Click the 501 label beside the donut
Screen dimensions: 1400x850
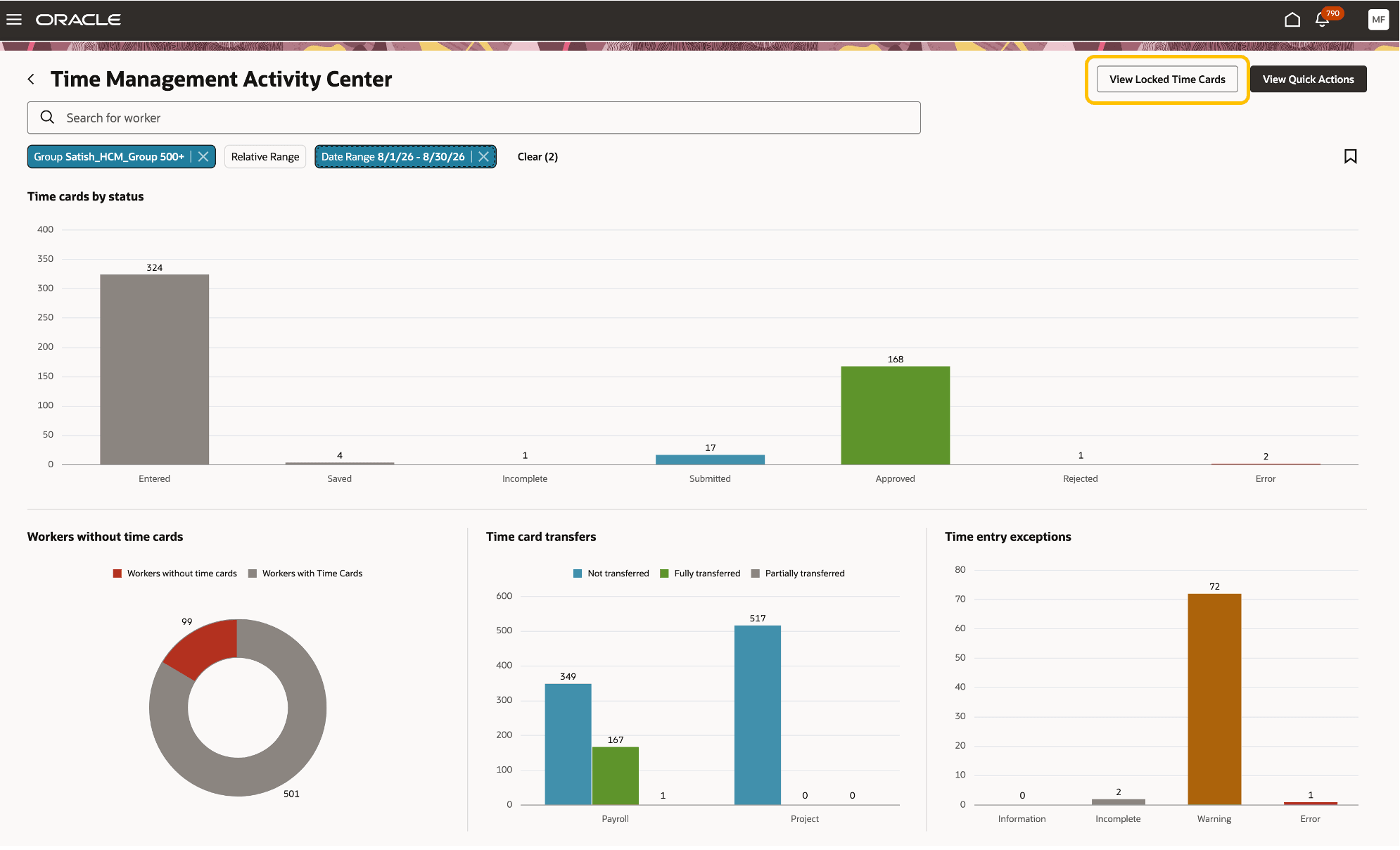[291, 794]
